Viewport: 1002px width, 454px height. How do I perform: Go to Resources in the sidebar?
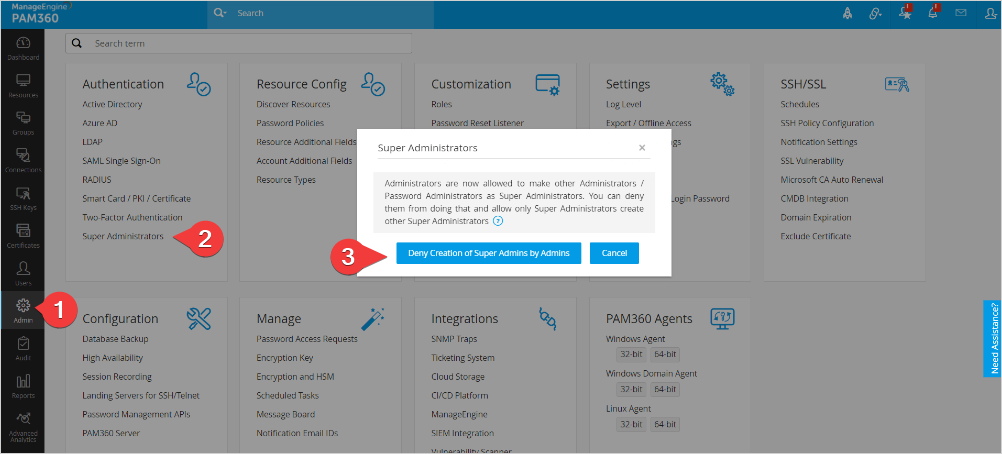[x=23, y=84]
